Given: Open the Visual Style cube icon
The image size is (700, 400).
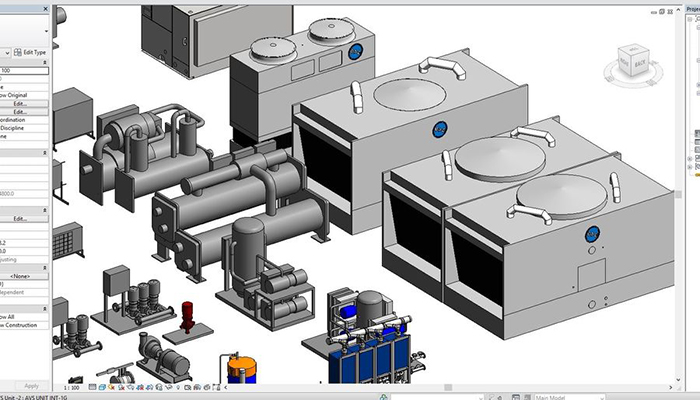Looking at the screenshot, I should 103,386.
